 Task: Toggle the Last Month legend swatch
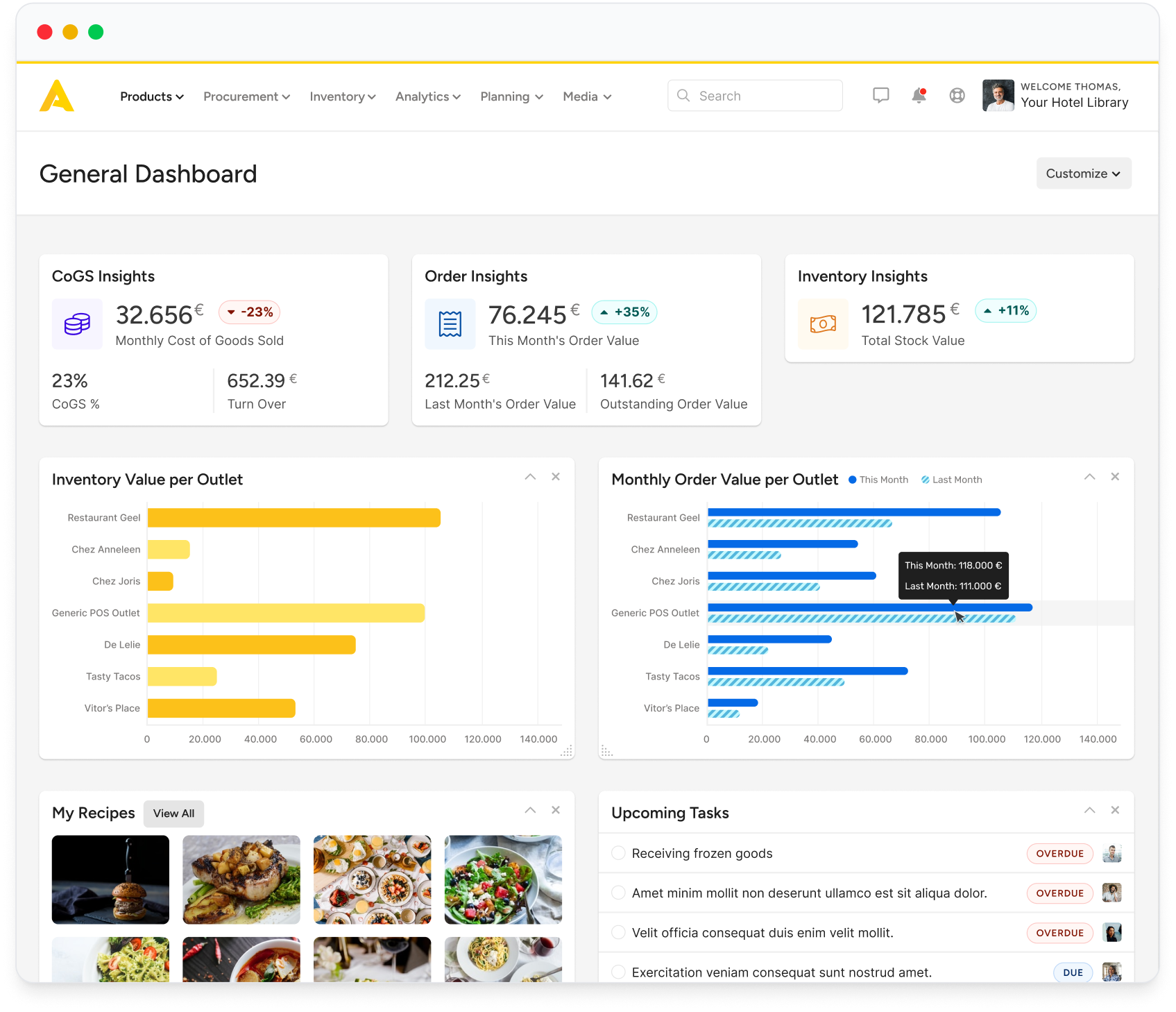click(x=926, y=480)
